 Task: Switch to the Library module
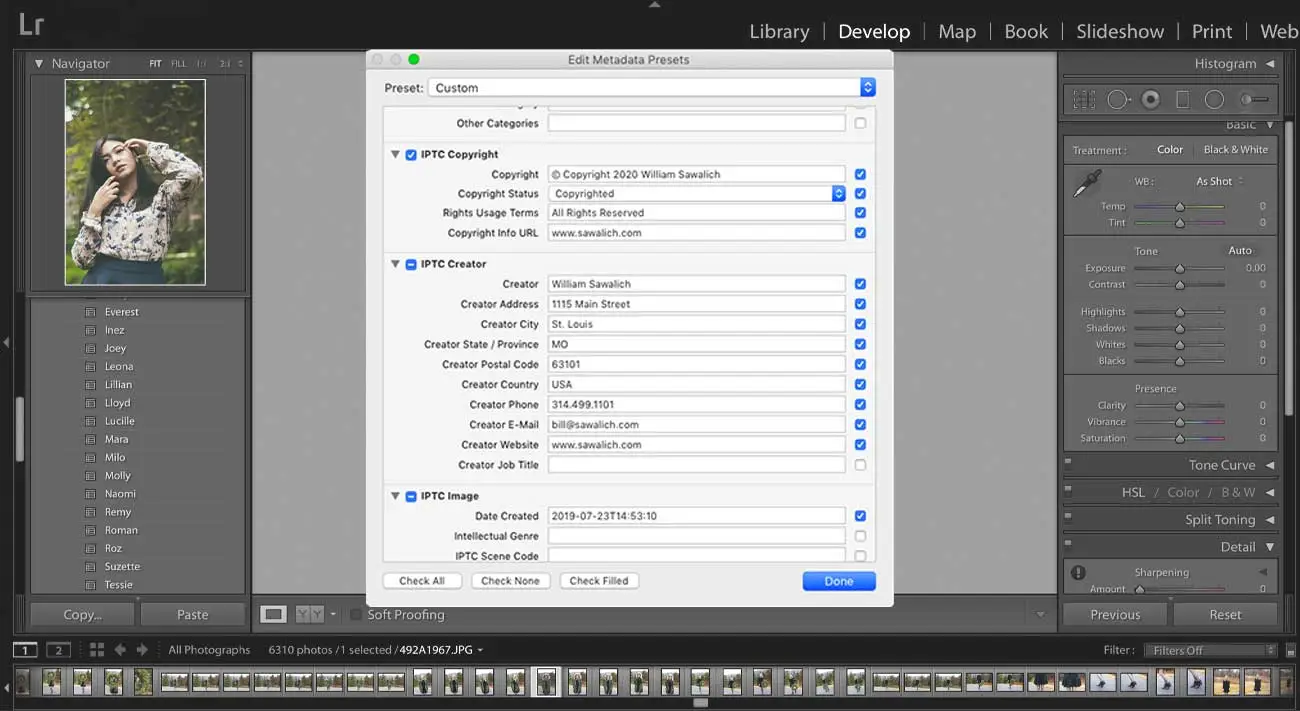click(x=779, y=31)
